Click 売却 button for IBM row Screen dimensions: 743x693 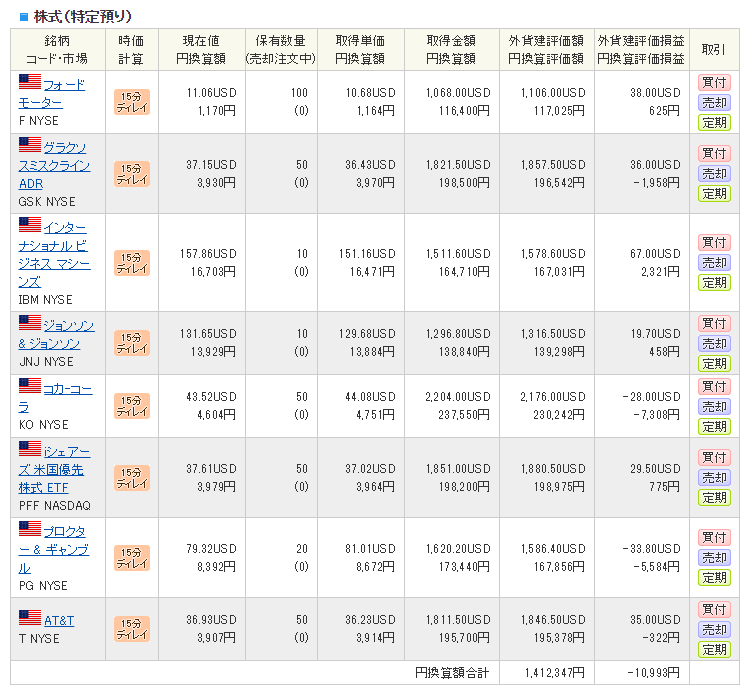pyautogui.click(x=714, y=263)
